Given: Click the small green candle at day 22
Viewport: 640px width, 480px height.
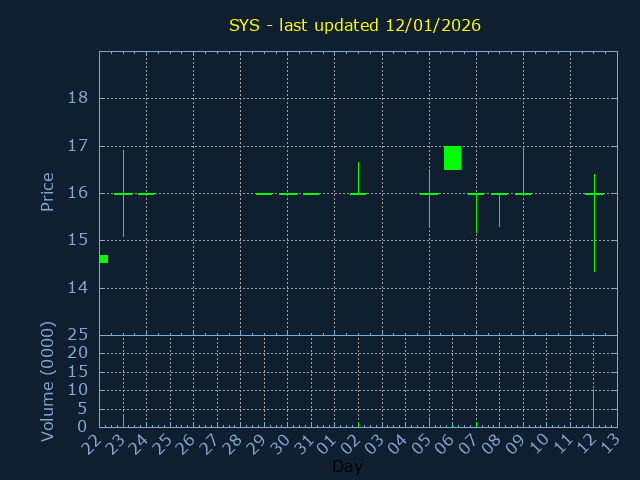Looking at the screenshot, I should 103,259.
